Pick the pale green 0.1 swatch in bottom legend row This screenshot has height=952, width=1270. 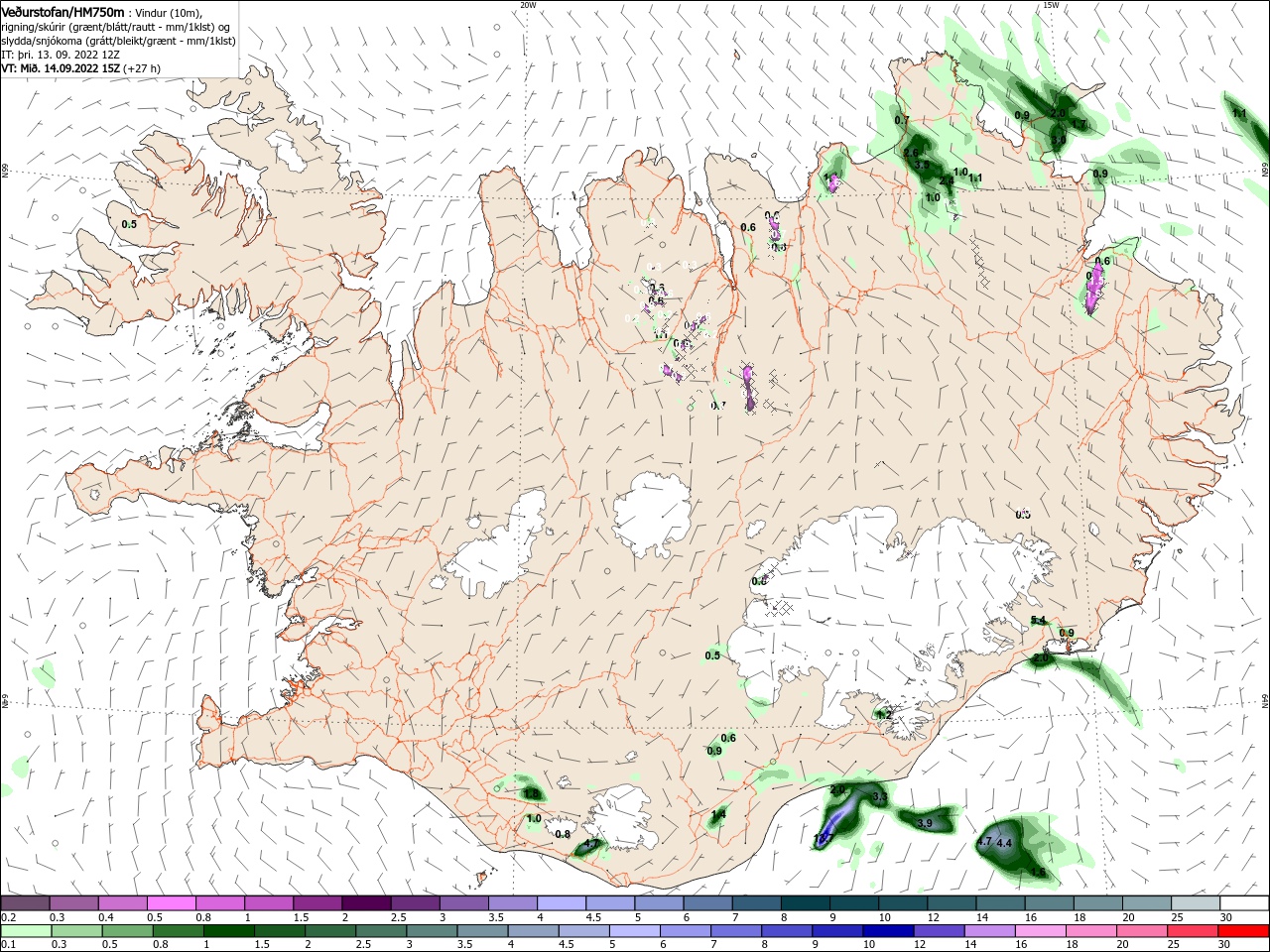point(25,931)
